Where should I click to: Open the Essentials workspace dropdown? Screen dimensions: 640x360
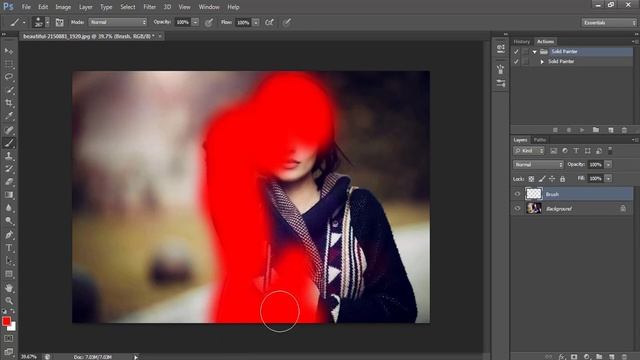tap(609, 22)
